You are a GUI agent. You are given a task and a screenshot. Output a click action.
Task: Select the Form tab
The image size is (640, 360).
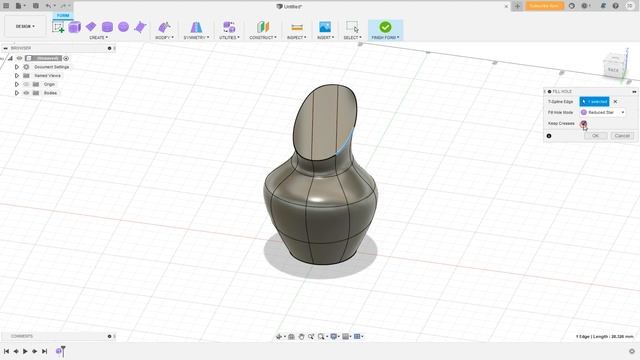click(x=63, y=16)
